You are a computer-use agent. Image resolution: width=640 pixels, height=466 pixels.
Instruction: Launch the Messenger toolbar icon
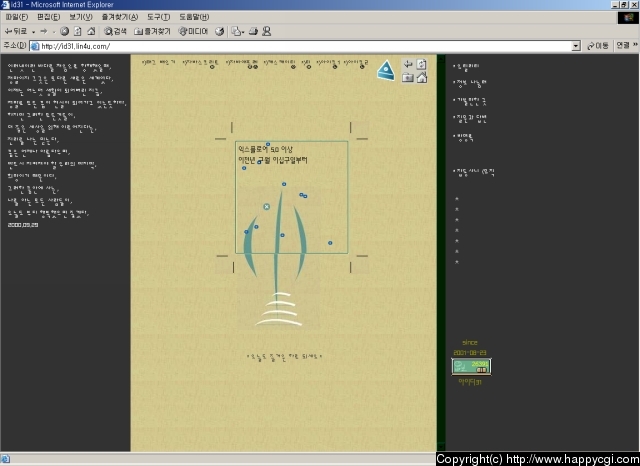[267, 31]
